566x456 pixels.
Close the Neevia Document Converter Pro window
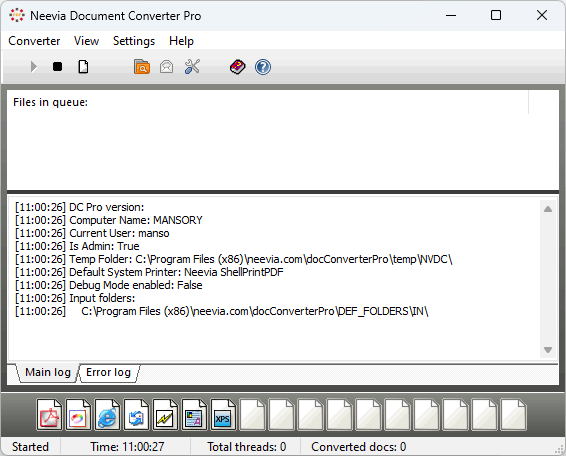(542, 15)
